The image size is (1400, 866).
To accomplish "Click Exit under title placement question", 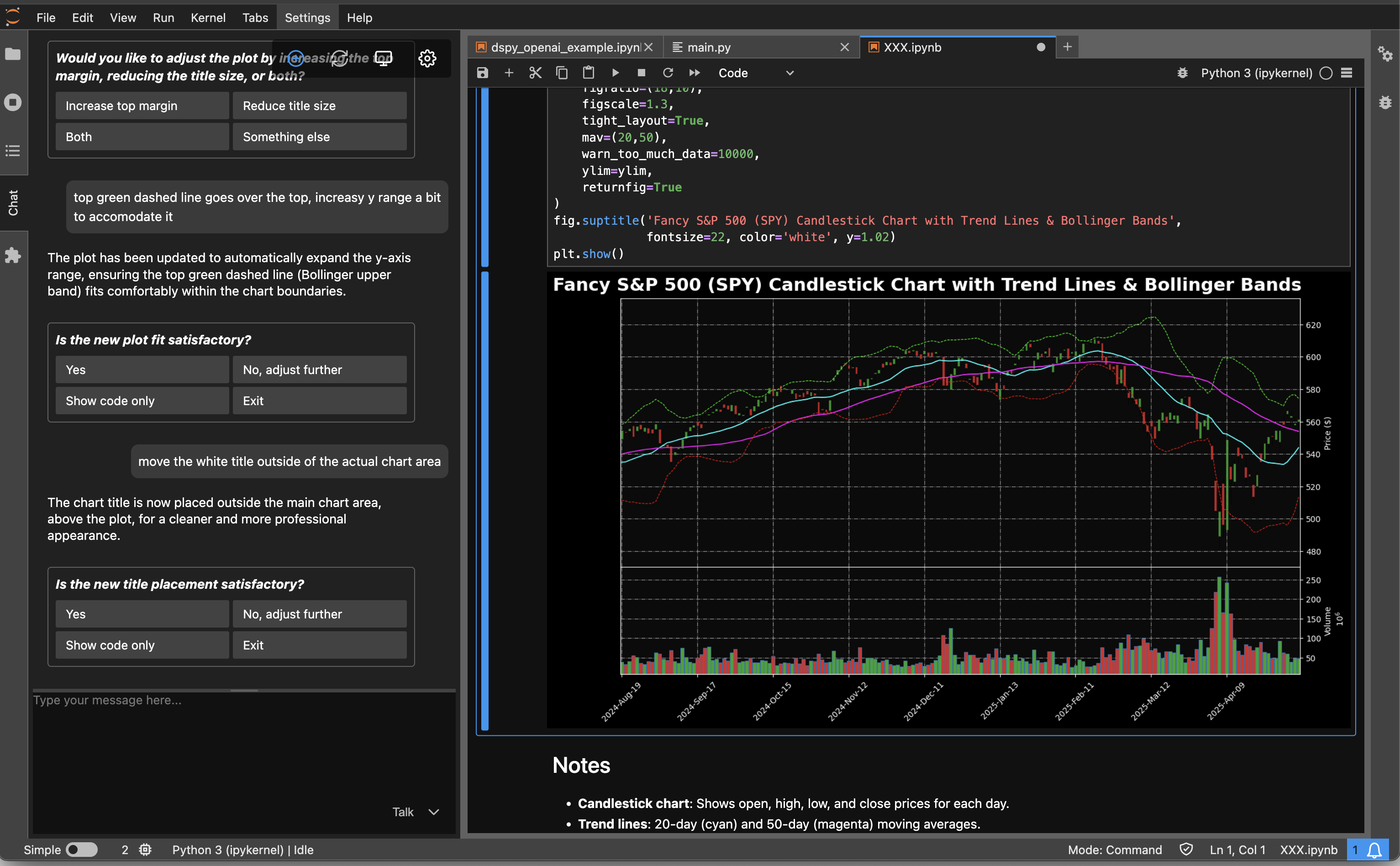I will click(320, 645).
